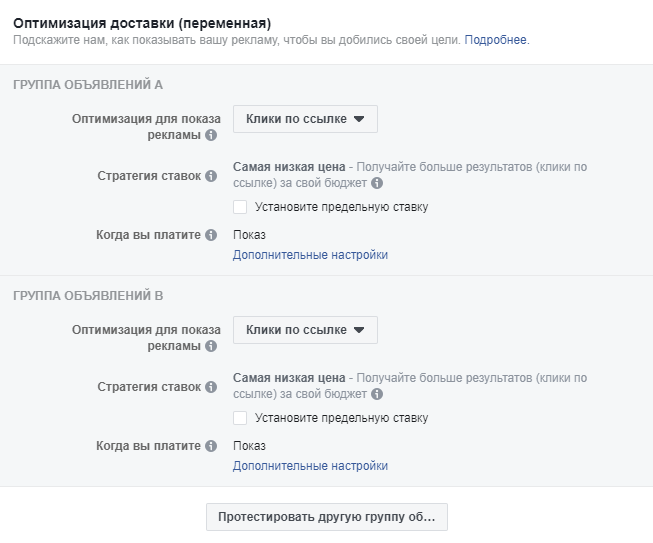This screenshot has width=653, height=543.
Task: Click dropdown arrow in Group B optimization selector
Action: pos(359,330)
